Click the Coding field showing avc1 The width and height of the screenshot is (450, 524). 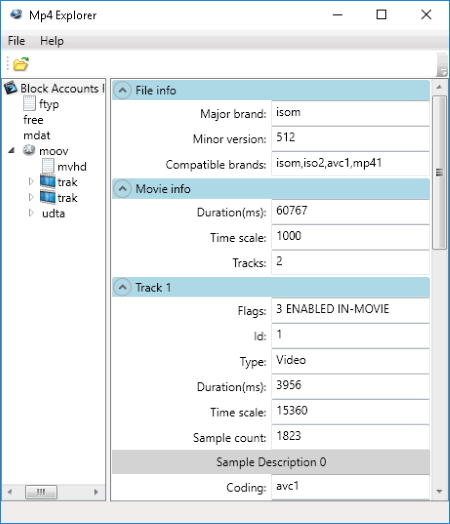(350, 487)
